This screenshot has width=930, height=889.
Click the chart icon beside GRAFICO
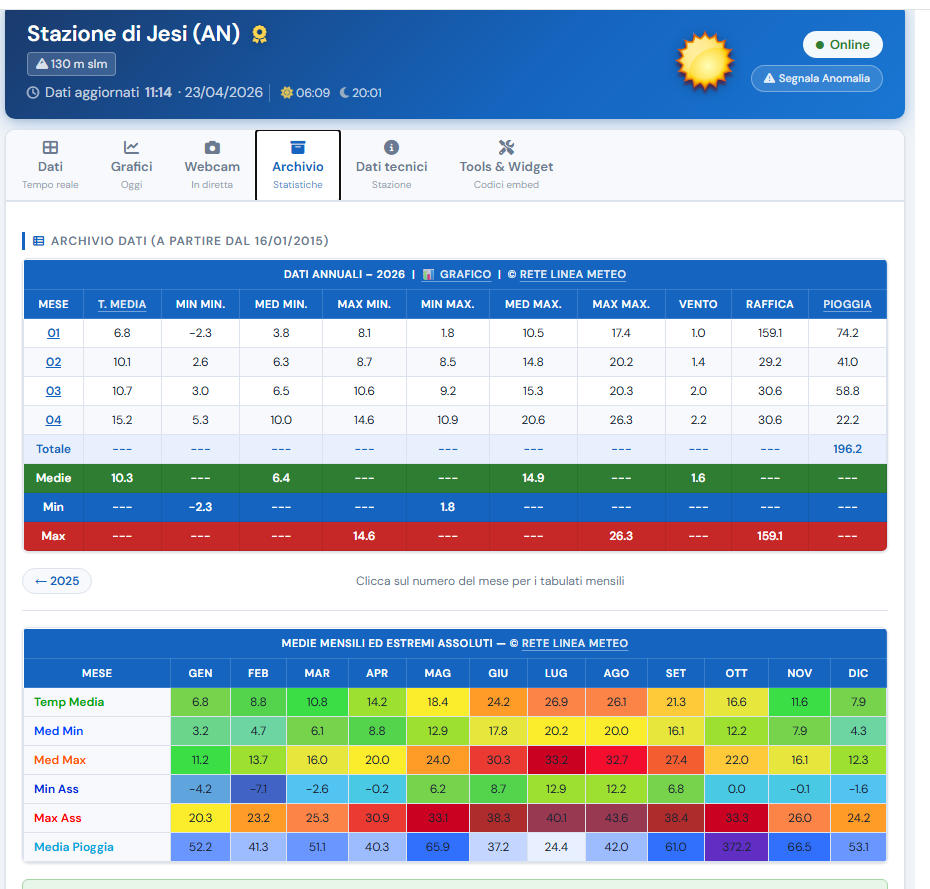tap(428, 274)
